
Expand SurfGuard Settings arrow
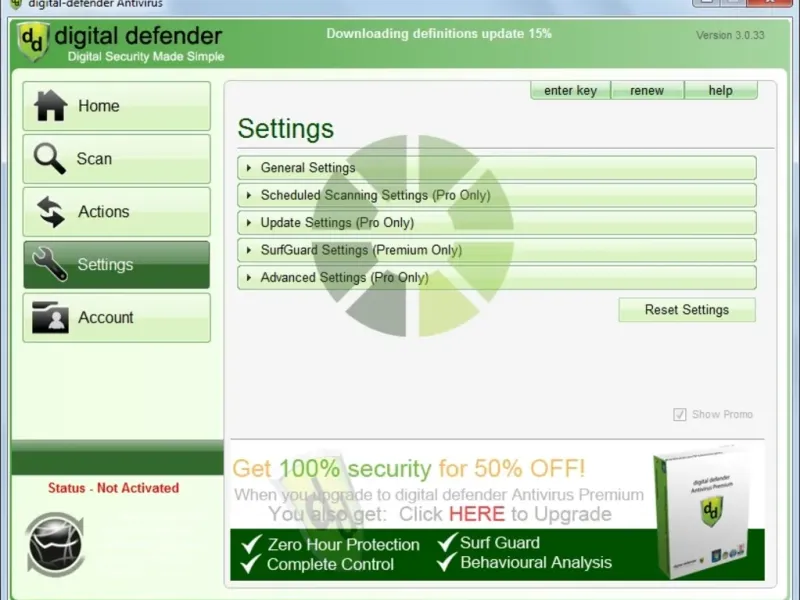coord(249,250)
